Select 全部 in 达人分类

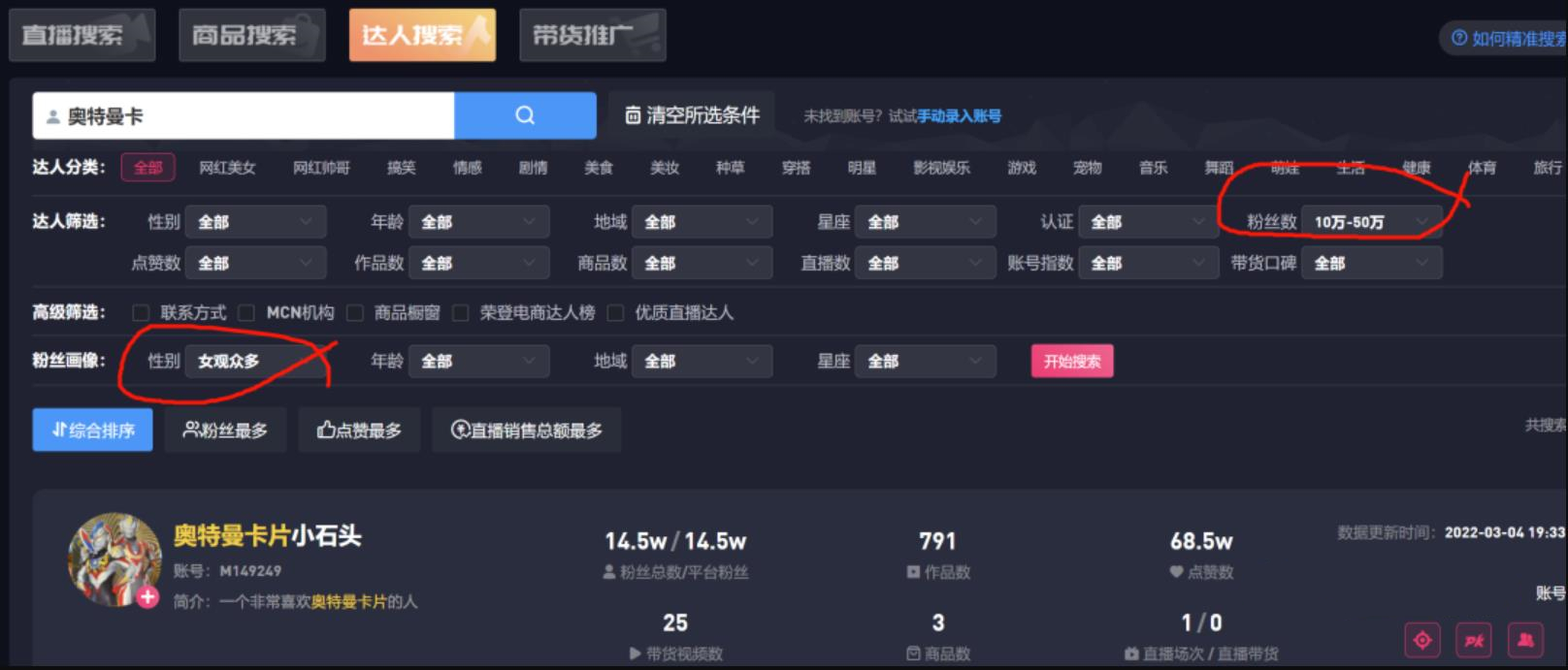click(x=148, y=168)
